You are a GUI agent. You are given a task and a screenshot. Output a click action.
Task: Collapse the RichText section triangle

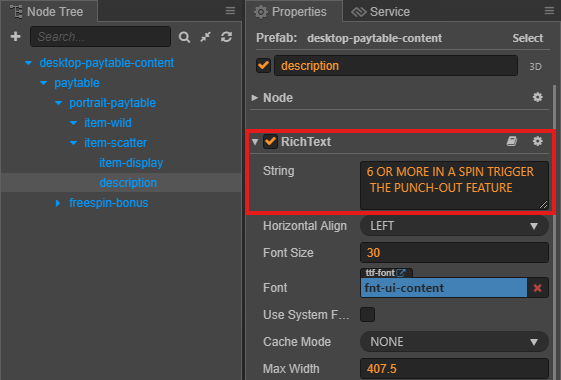coord(255,142)
